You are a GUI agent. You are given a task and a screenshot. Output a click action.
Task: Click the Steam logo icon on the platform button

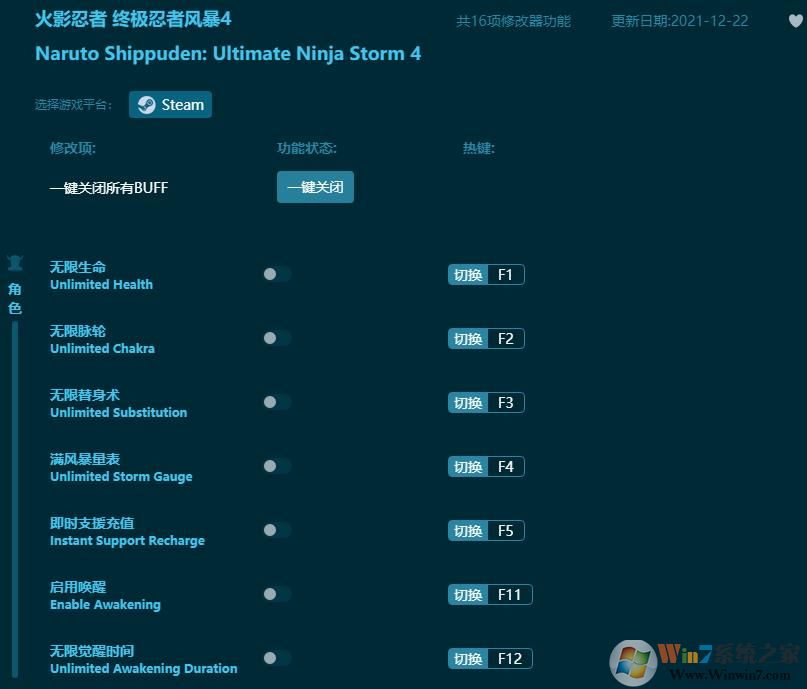pyautogui.click(x=148, y=104)
